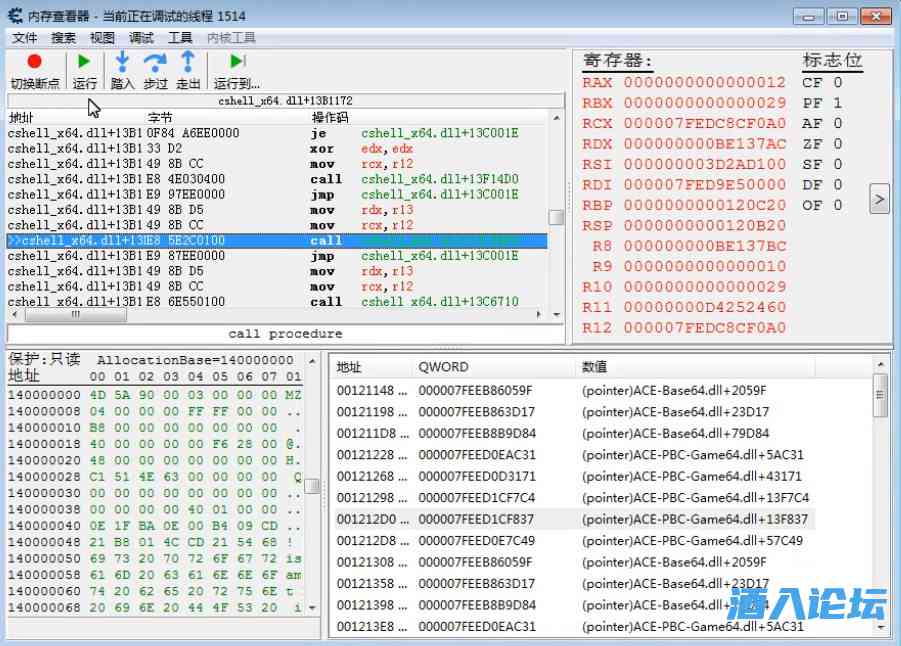901x646 pixels.
Task: Open the 调试 (Debug) menu
Action: coord(141,38)
